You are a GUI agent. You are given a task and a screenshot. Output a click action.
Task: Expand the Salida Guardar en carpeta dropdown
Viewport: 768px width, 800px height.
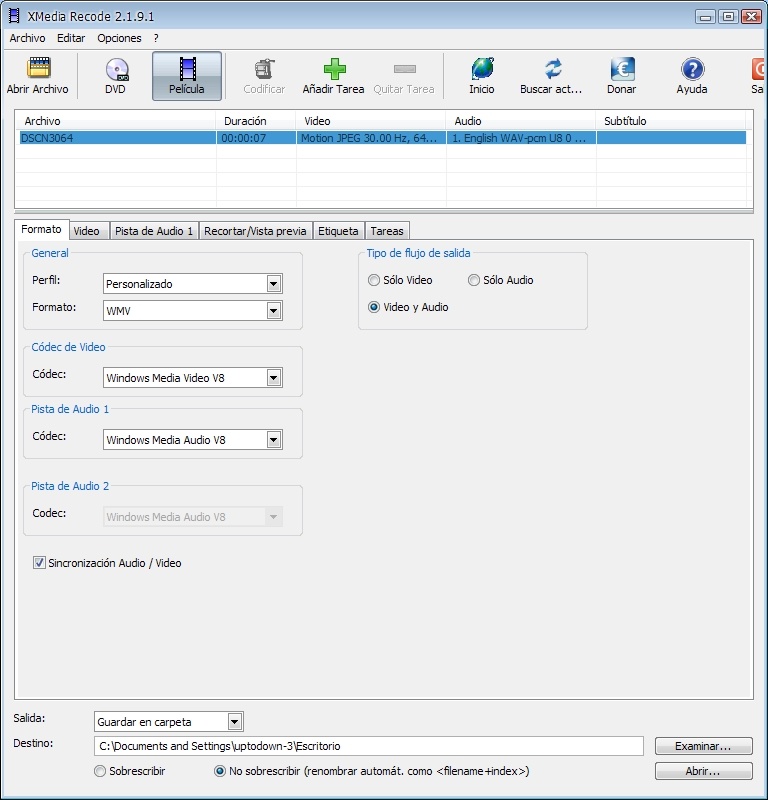235,722
